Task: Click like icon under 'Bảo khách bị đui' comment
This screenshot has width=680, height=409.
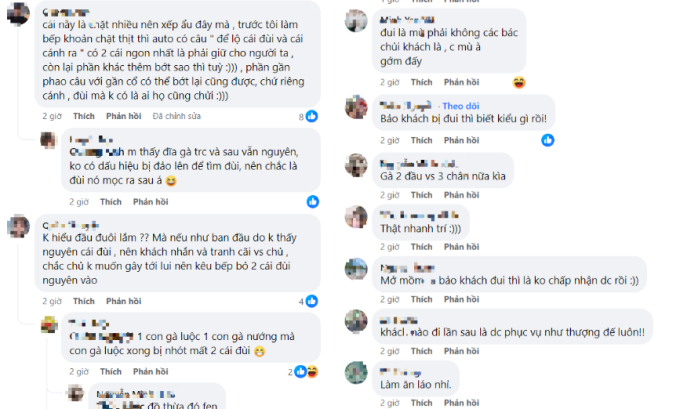Action: point(548,140)
